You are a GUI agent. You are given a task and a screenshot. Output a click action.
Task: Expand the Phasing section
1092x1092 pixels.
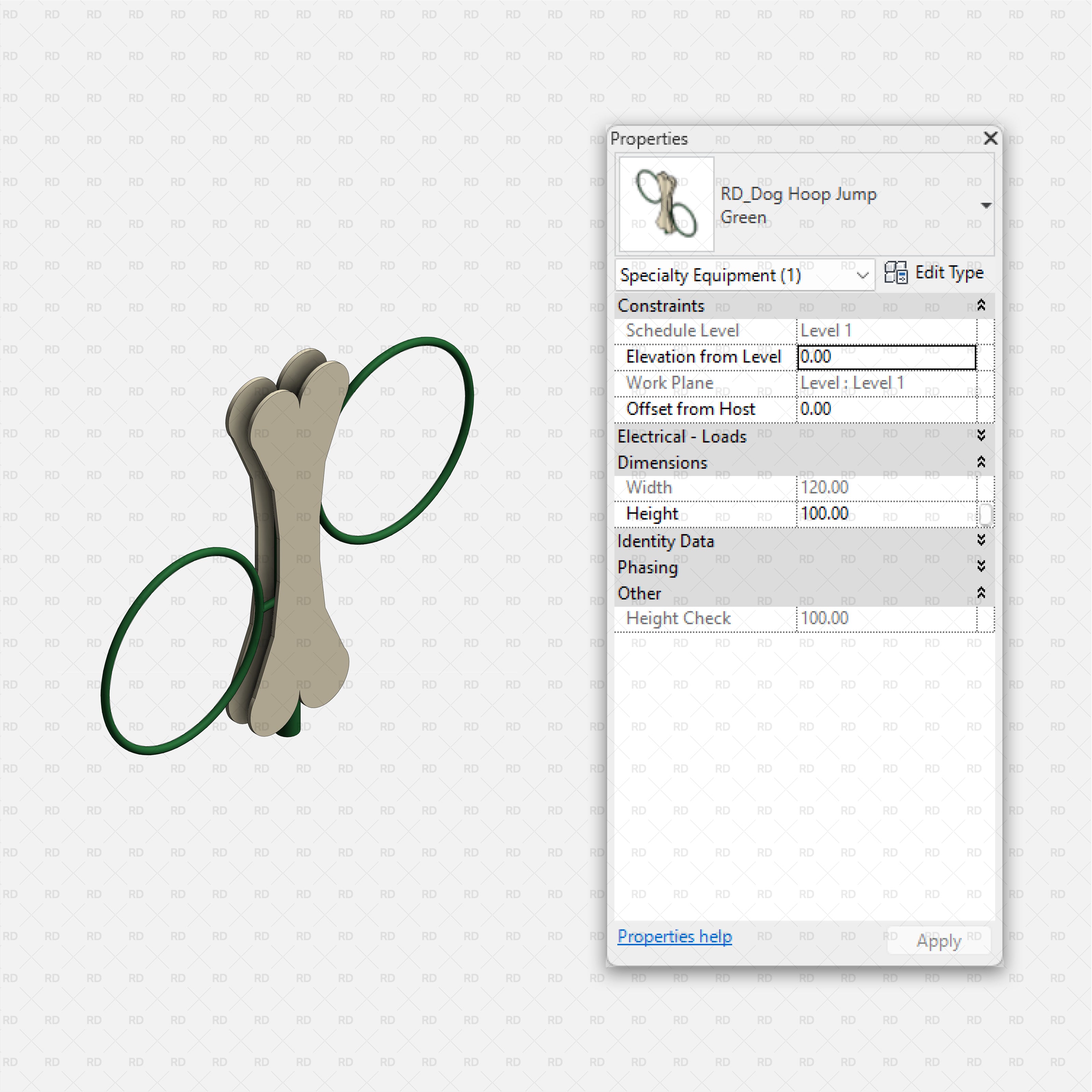(982, 567)
